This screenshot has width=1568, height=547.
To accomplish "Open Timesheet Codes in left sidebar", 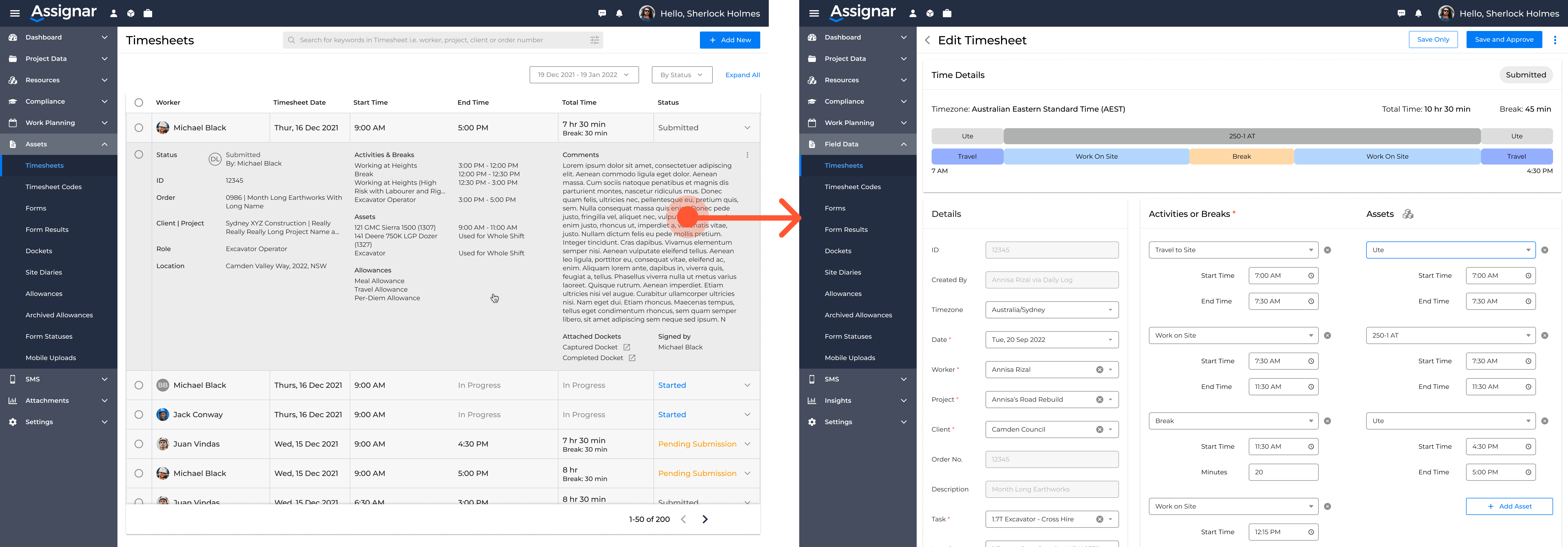I will [54, 187].
